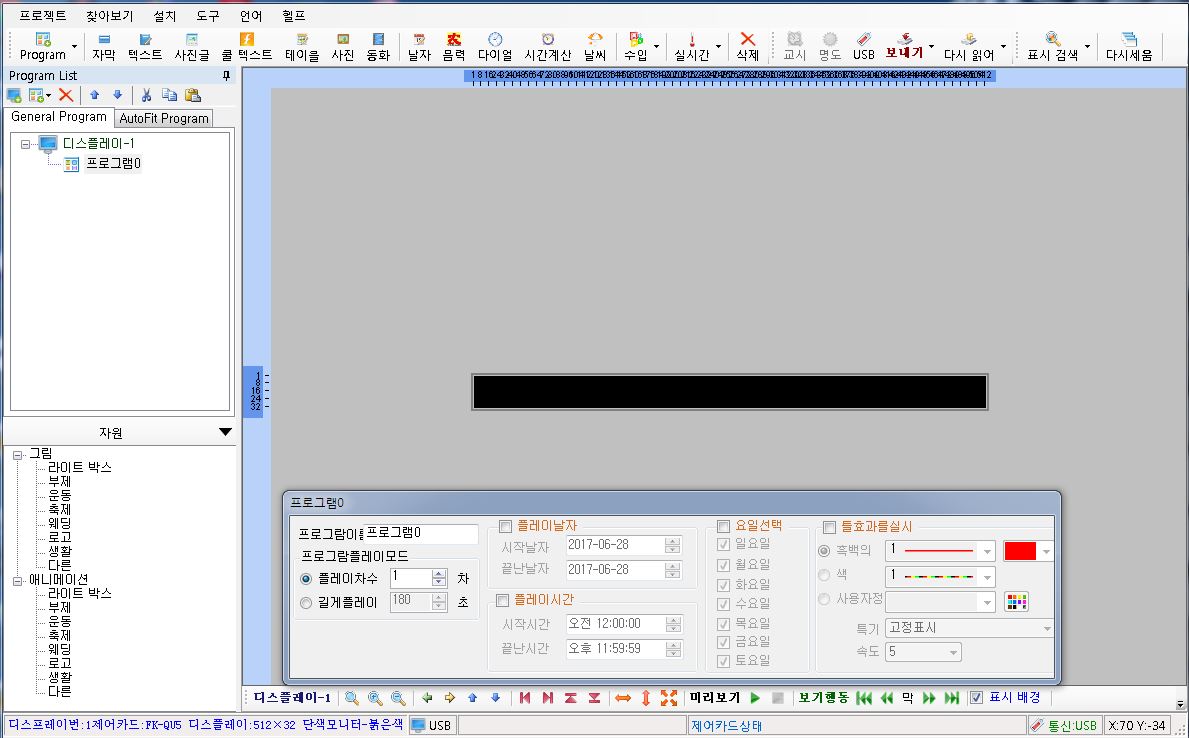
Task: Click the 보내기 send icon
Action: (903, 46)
